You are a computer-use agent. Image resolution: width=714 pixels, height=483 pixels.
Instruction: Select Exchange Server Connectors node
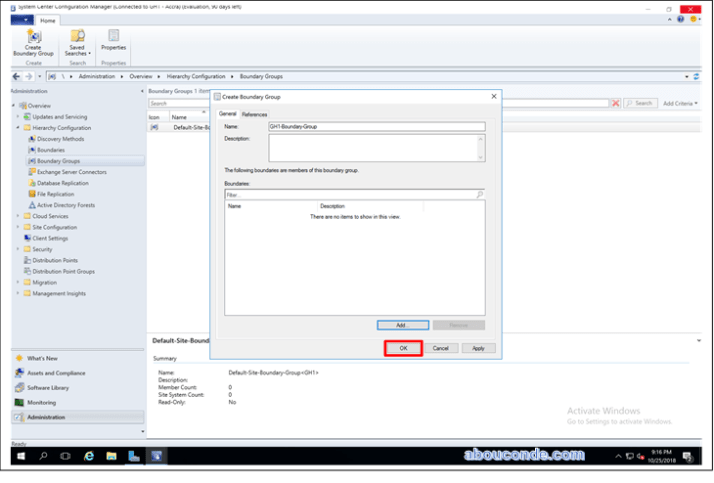coord(70,172)
